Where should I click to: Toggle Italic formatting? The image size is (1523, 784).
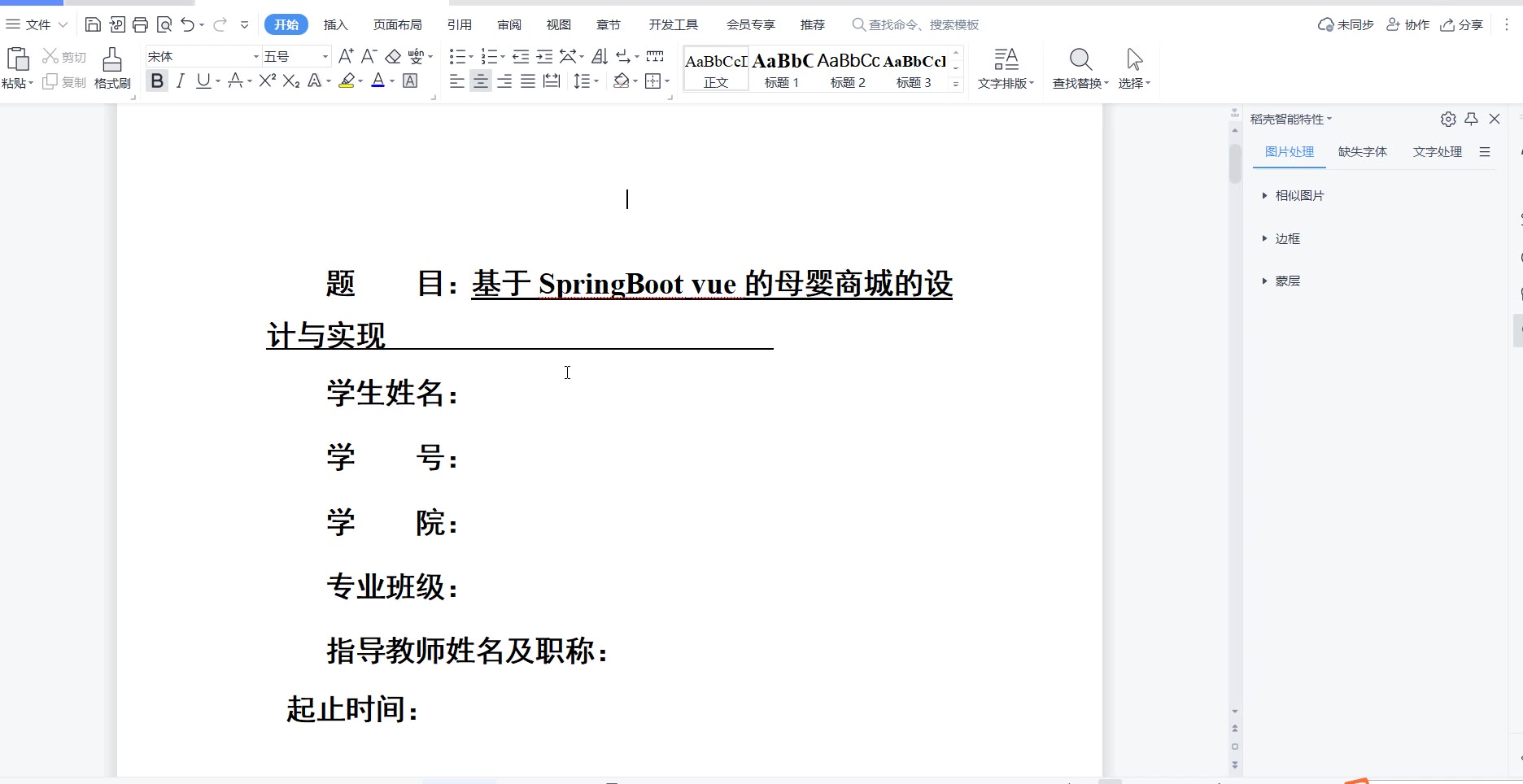(x=181, y=81)
